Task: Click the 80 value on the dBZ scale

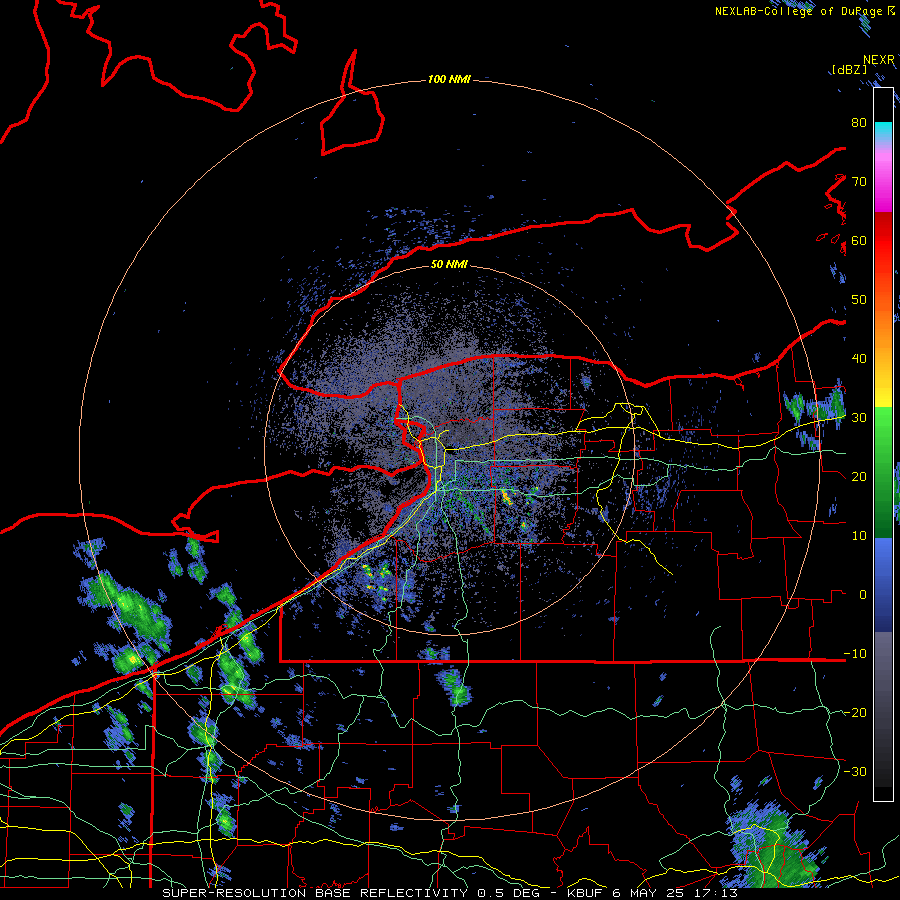Action: (x=859, y=123)
